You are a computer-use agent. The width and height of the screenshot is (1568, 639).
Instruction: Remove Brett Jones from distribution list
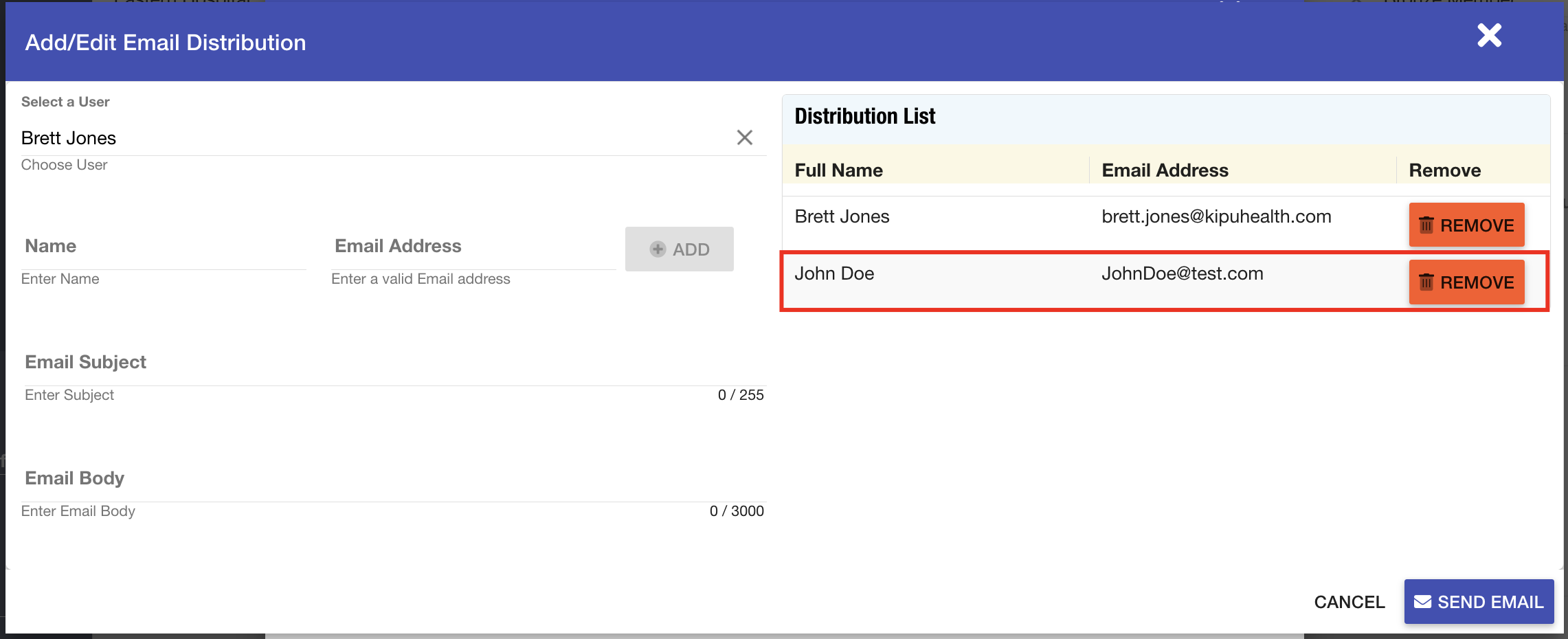click(x=1466, y=225)
